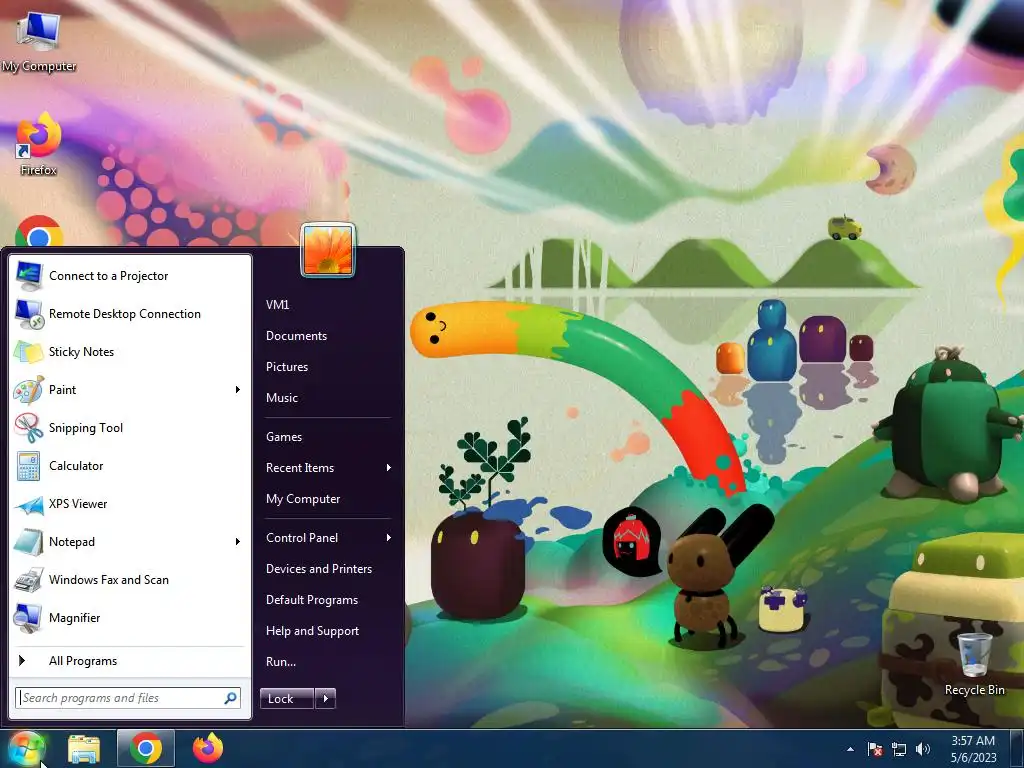This screenshot has width=1024, height=768.
Task: Click the search magnifier icon
Action: [x=230, y=698]
